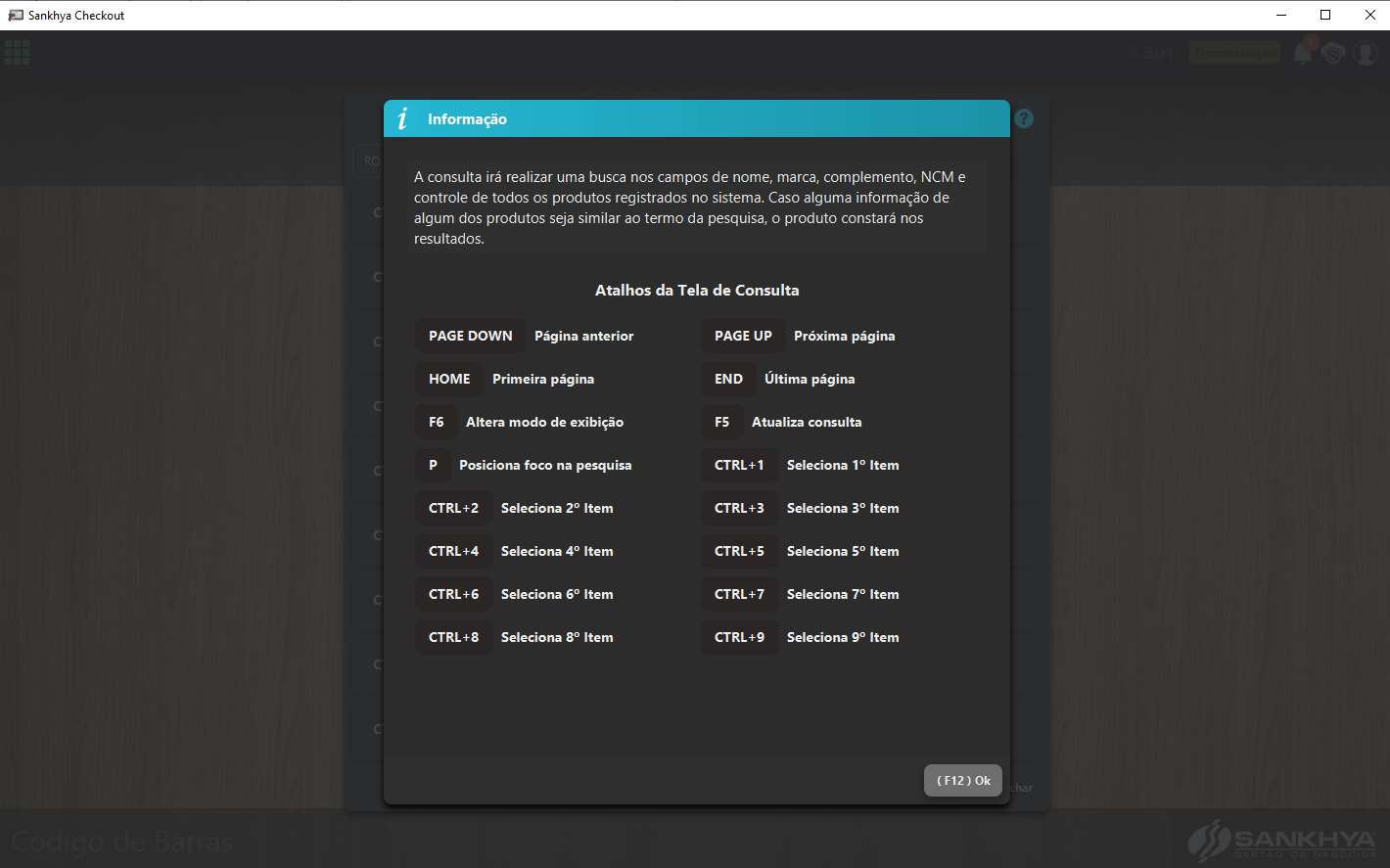Open the green apps grid menu
This screenshot has width=1390, height=868.
[x=17, y=52]
